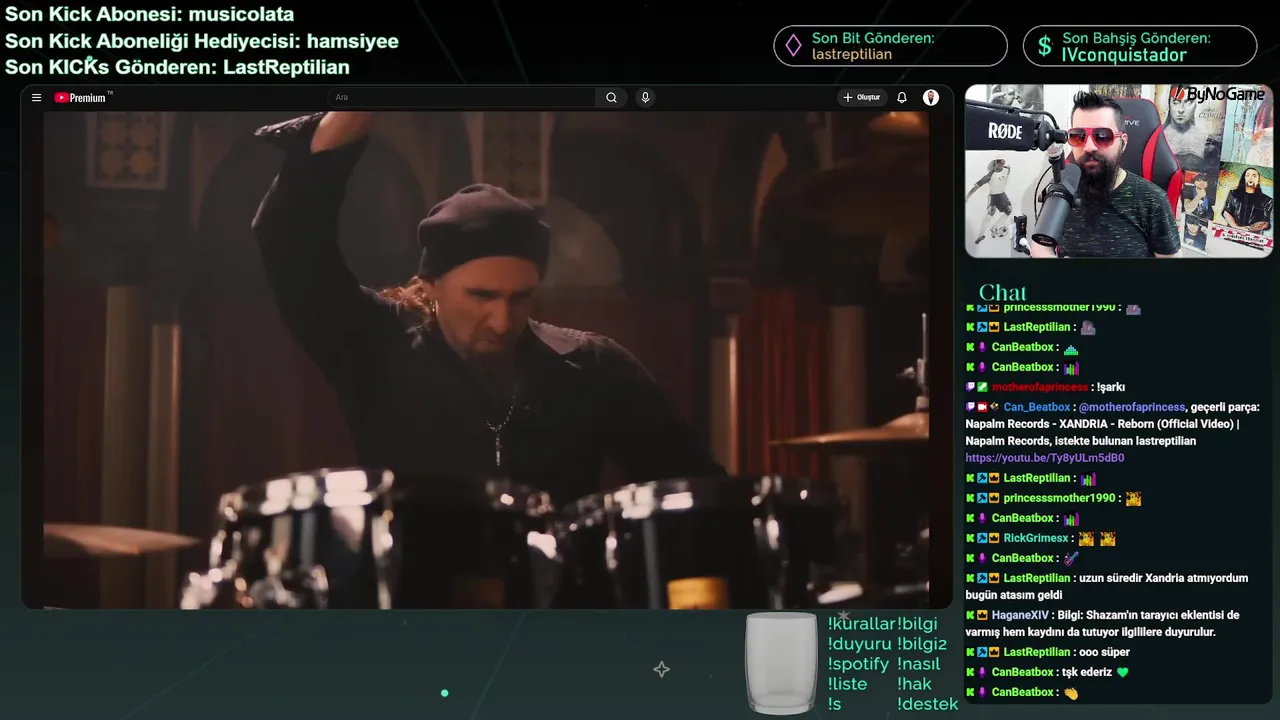This screenshot has height=720, width=1280.
Task: Click the '!destek' command text
Action: click(928, 704)
